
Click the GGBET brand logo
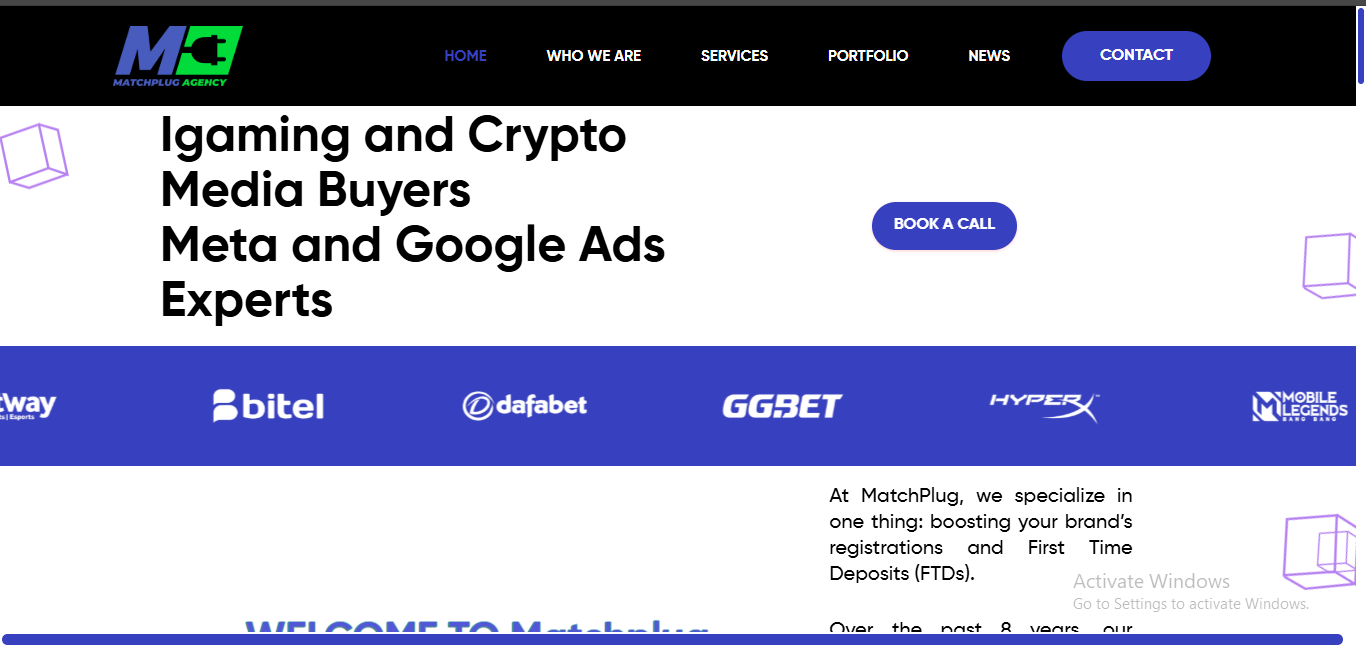click(782, 406)
